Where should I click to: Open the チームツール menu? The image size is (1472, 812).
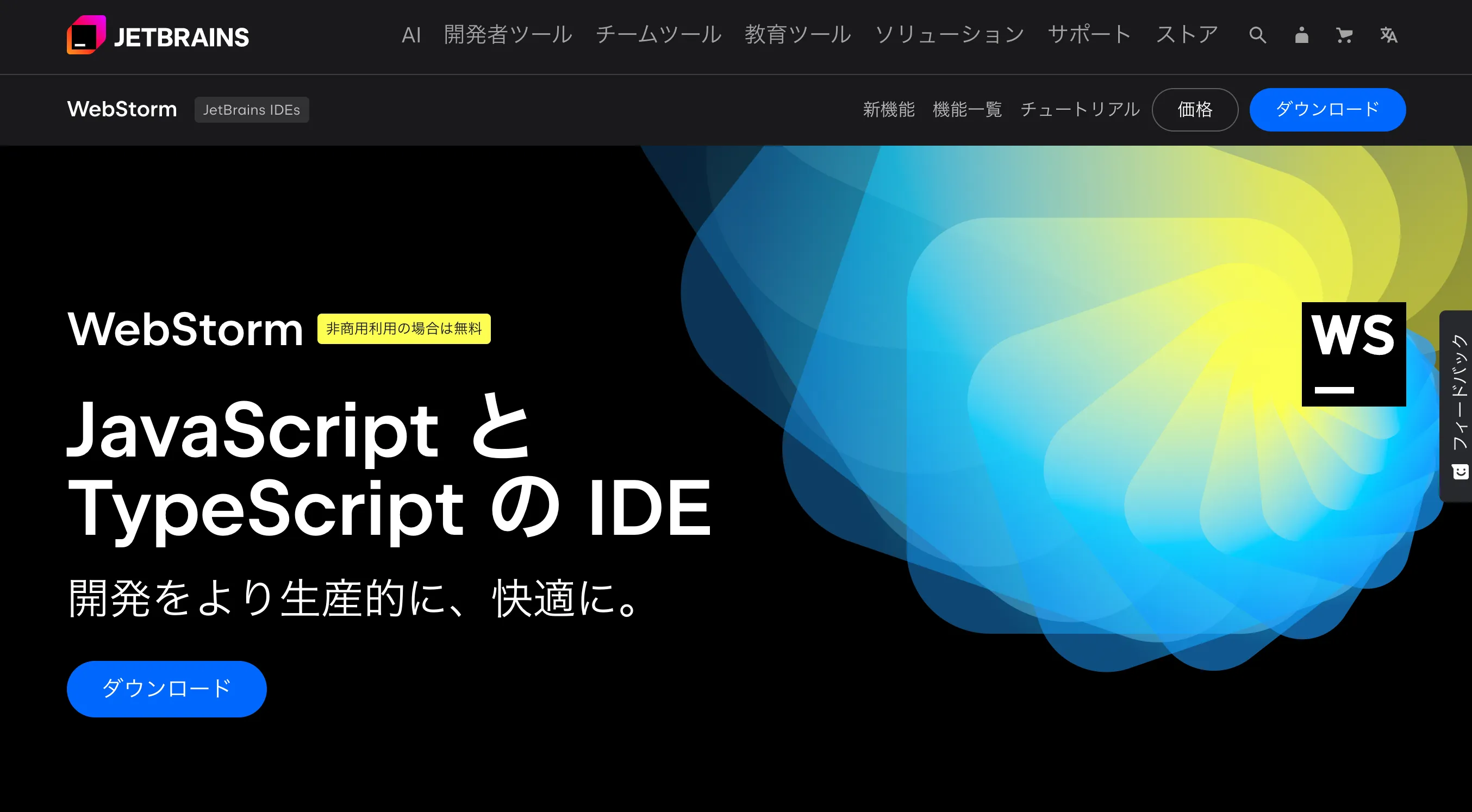(x=658, y=35)
